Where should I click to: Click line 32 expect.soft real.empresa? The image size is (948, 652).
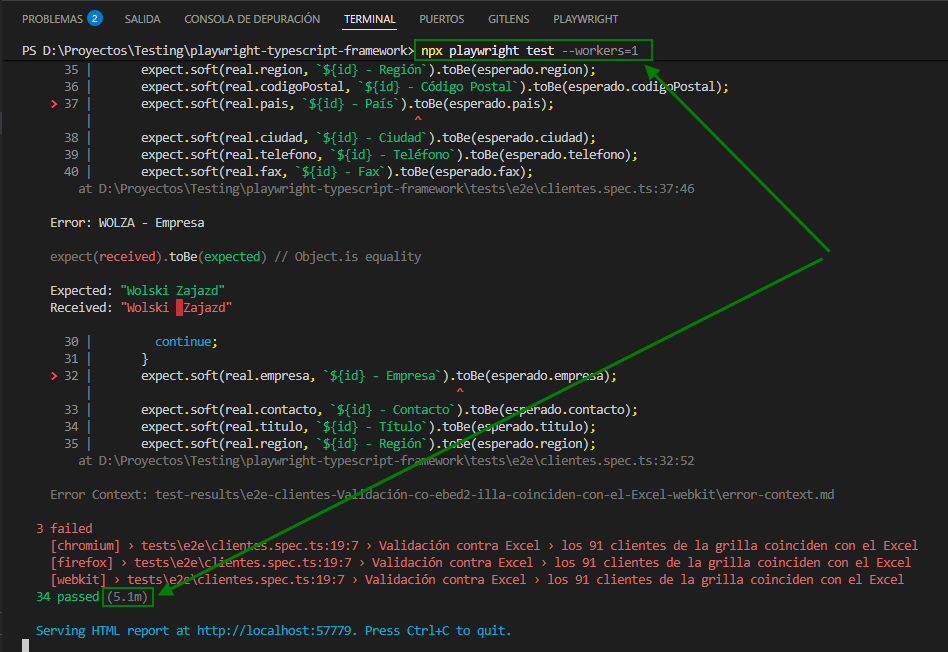tap(378, 376)
